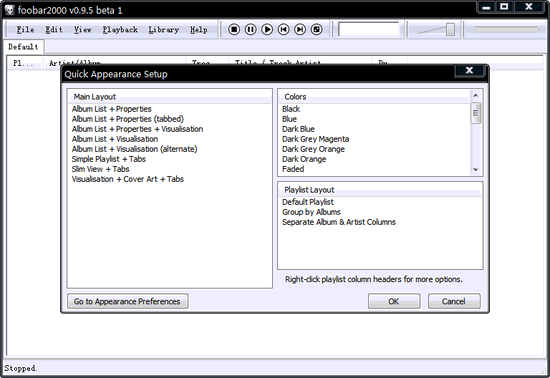
Task: Choose Dark Grey Magenta colors
Action: pos(315,139)
